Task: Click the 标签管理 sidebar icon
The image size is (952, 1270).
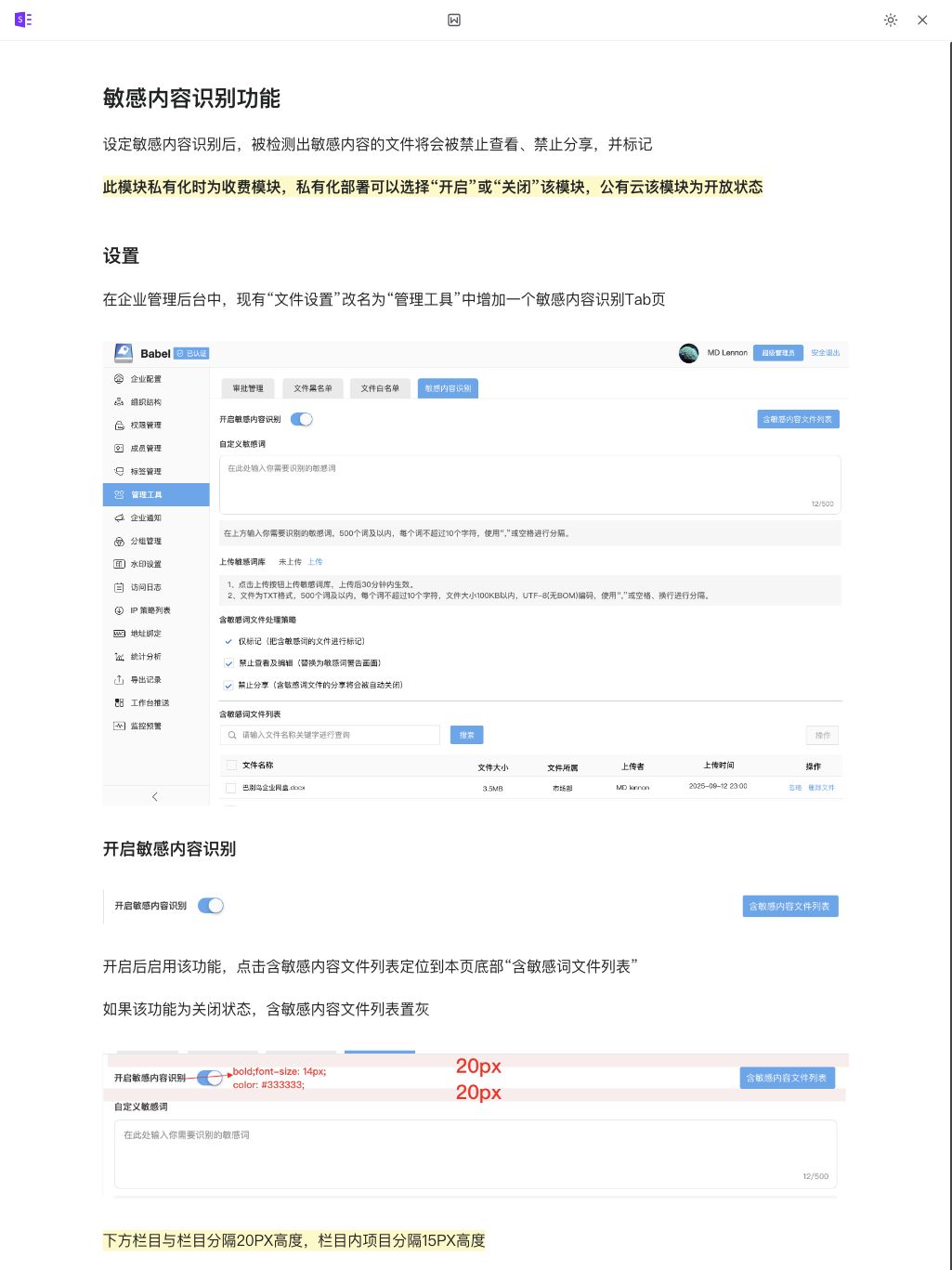Action: pyautogui.click(x=119, y=471)
